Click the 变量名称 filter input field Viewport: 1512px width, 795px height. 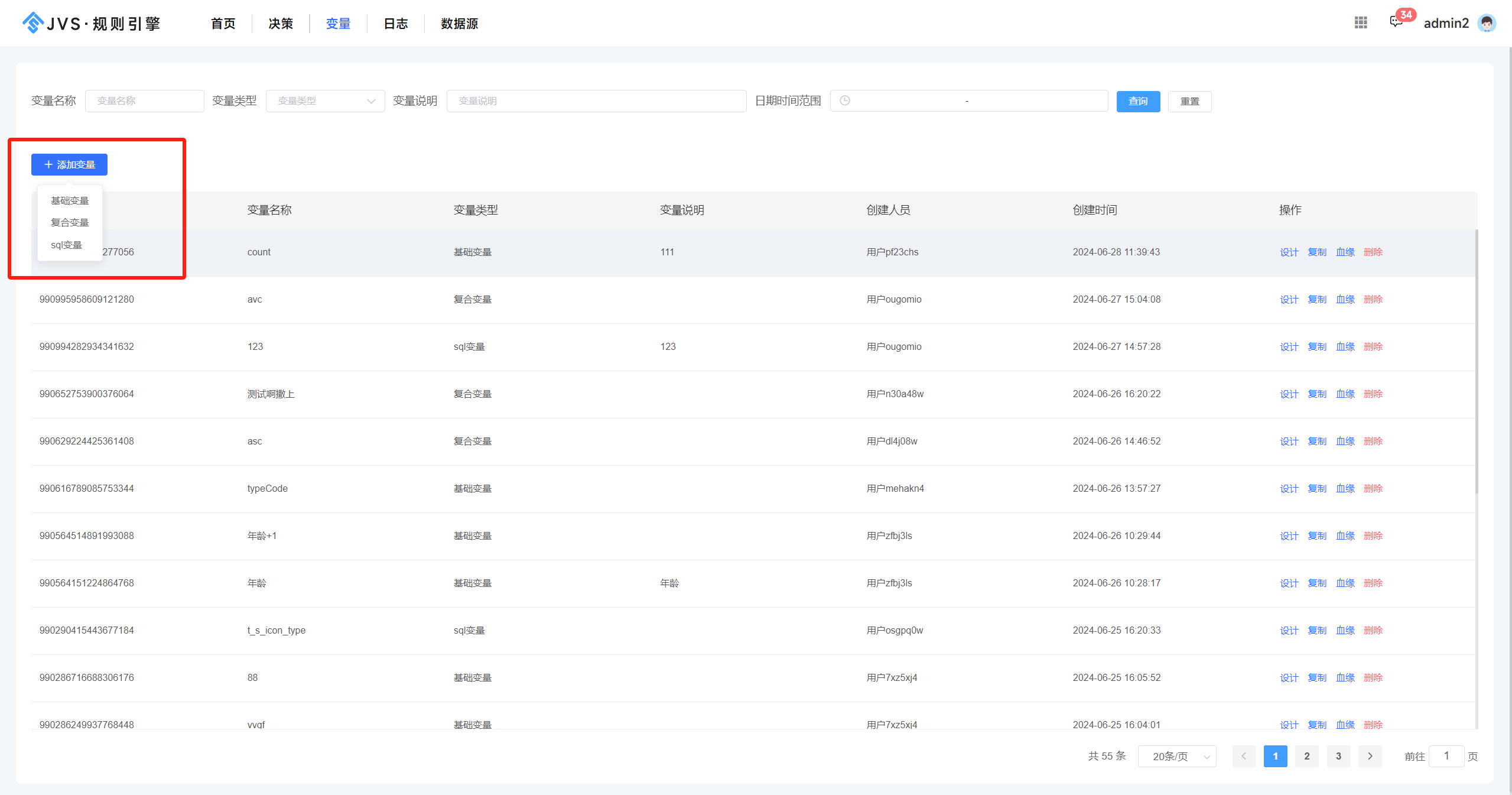tap(144, 101)
